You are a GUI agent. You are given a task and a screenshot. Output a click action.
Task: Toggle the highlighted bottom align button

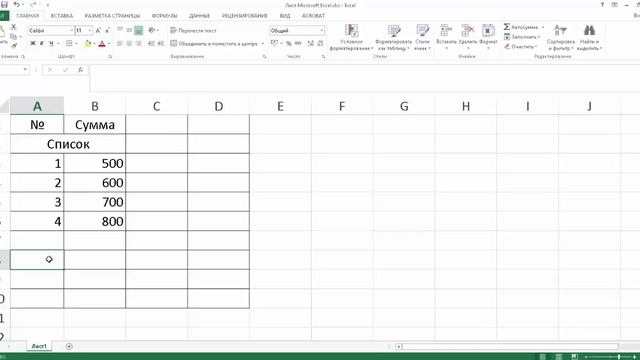point(139,30)
